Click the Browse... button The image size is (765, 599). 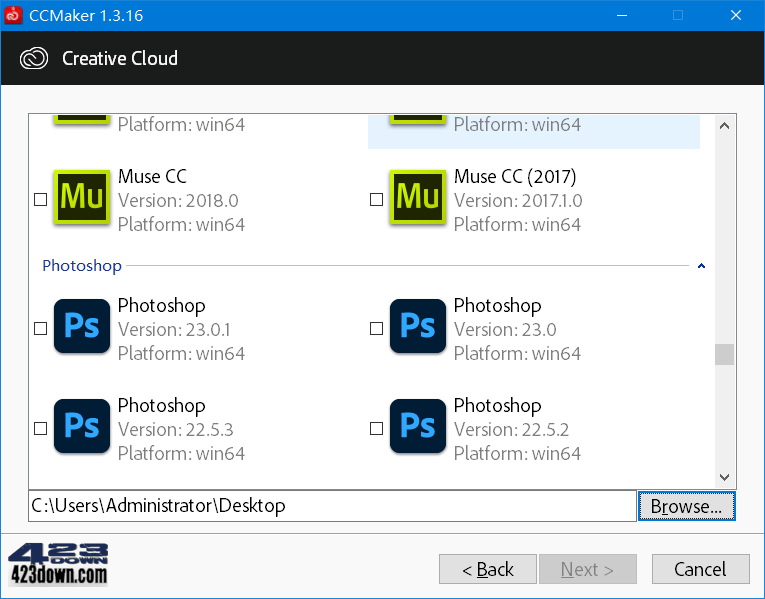point(686,506)
